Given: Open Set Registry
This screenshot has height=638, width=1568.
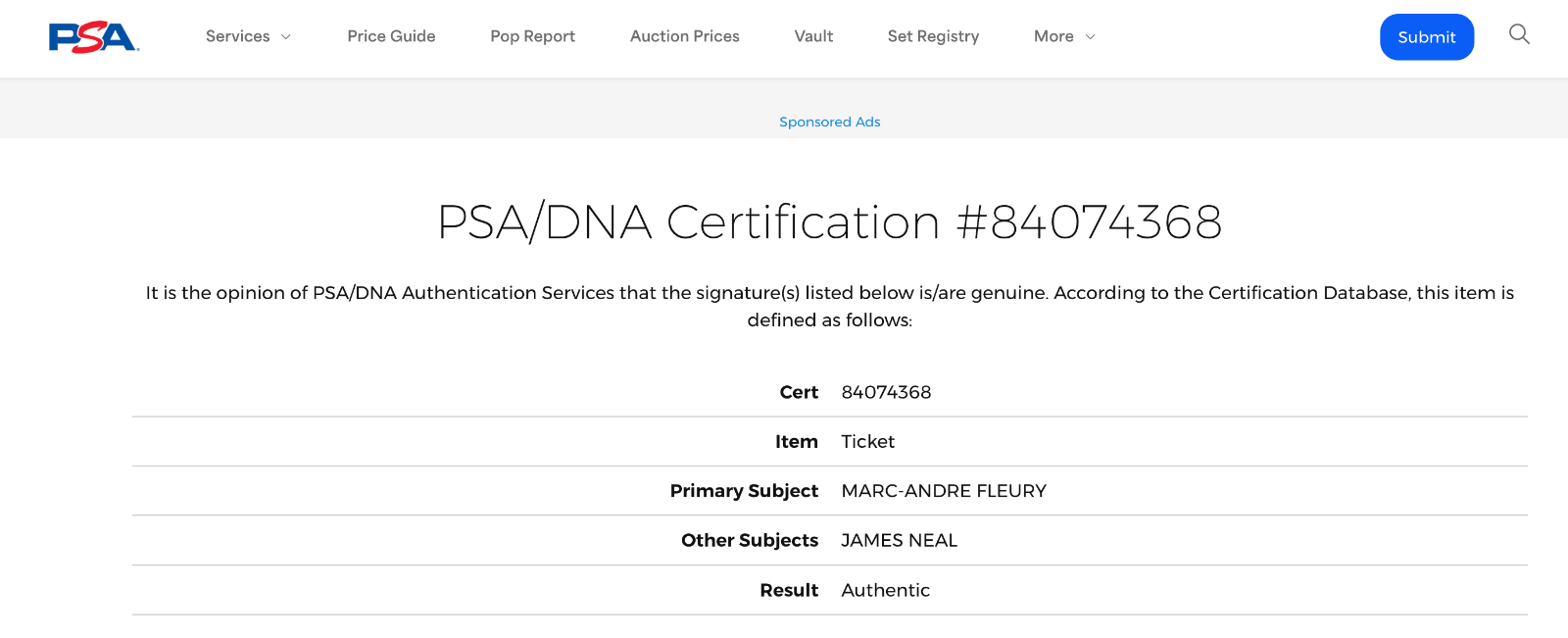Looking at the screenshot, I should pos(933,36).
